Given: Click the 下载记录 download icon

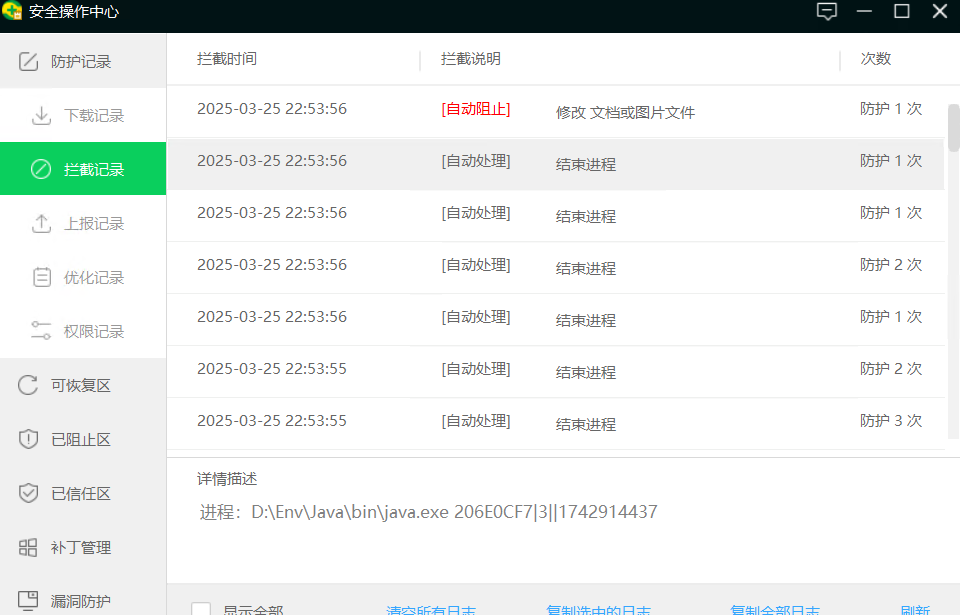Looking at the screenshot, I should coord(41,116).
